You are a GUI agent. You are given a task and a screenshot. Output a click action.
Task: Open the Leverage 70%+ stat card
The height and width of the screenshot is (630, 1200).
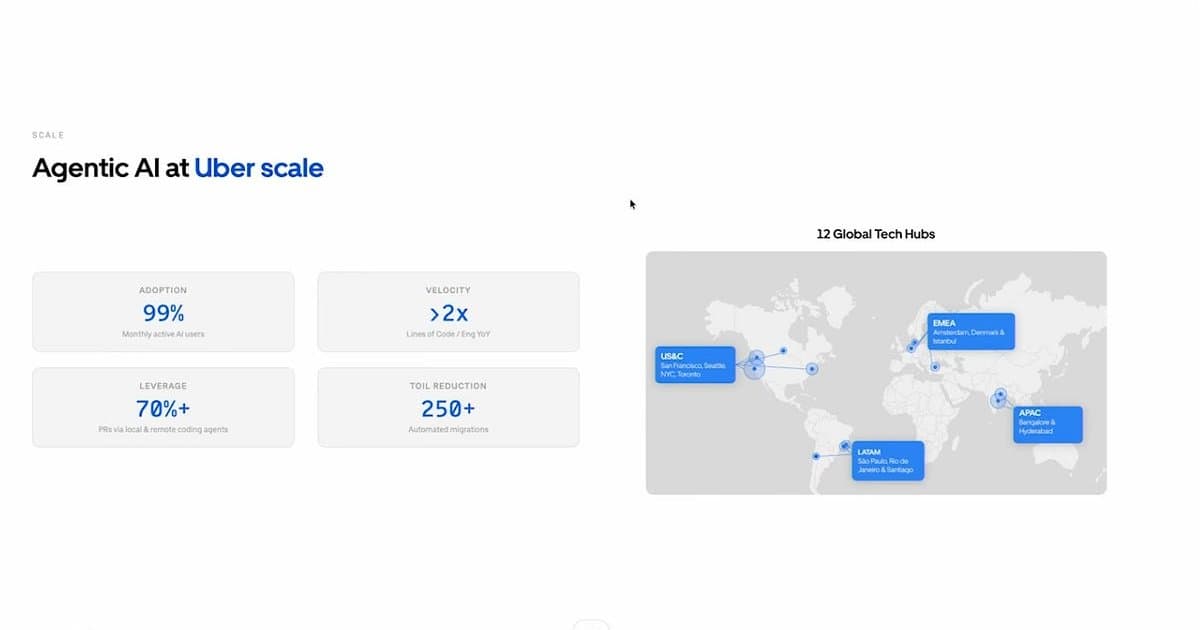coord(163,407)
